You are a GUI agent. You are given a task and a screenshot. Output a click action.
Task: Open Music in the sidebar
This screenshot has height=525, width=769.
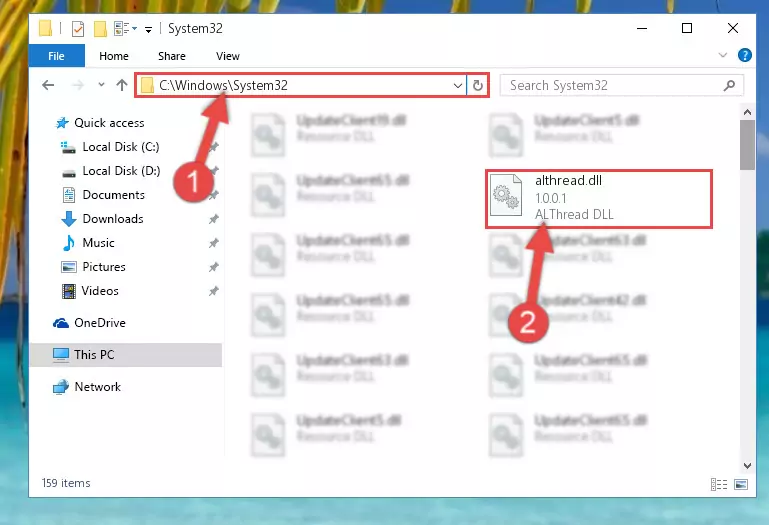coord(98,243)
